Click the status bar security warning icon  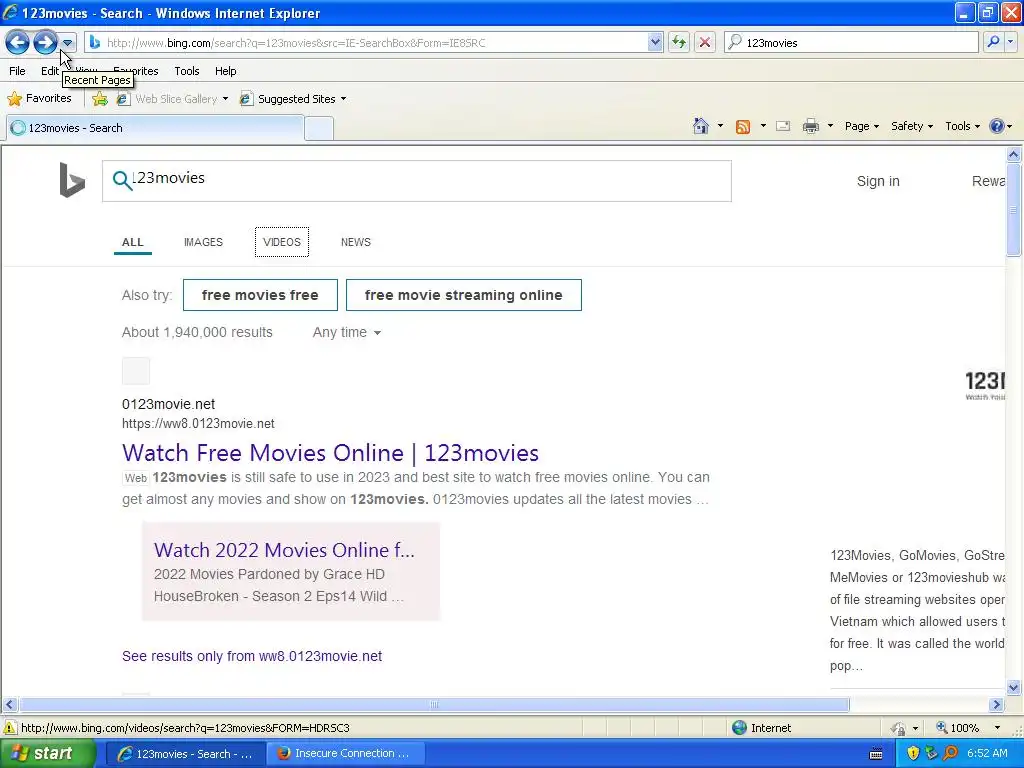tap(10, 728)
